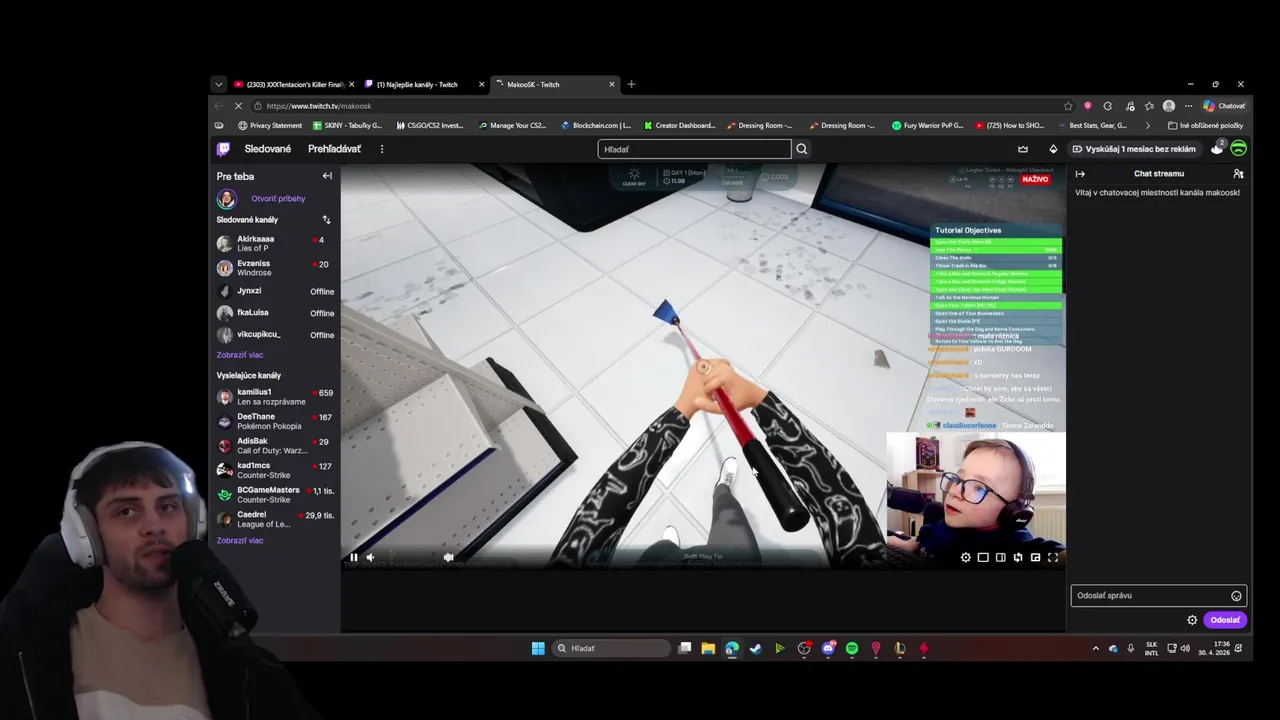This screenshot has width=1280, height=720.
Task: Open chat community users icon
Action: point(1238,174)
